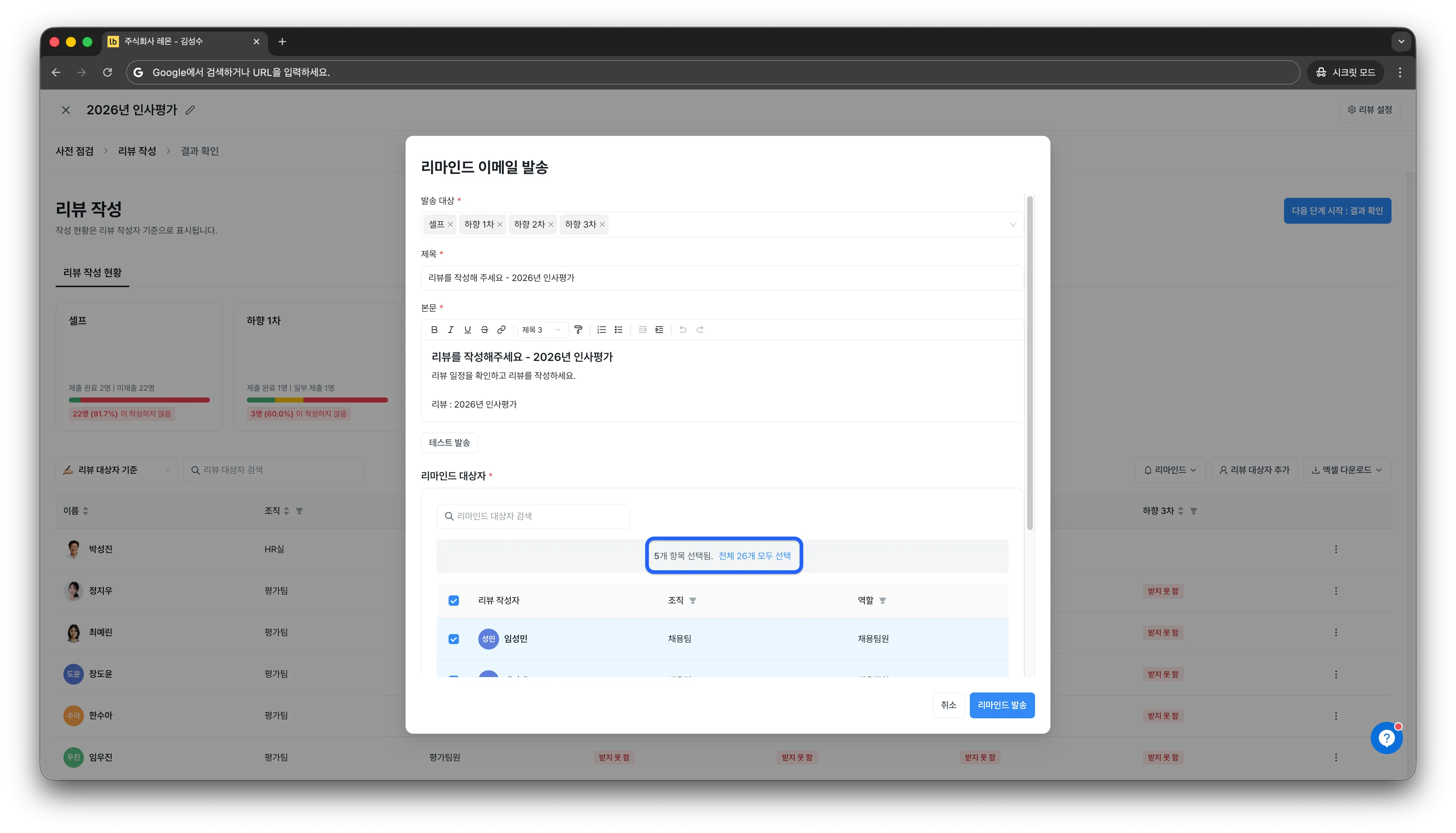The height and width of the screenshot is (833, 1456).
Task: Remove the 셀프 tag from recipients
Action: click(450, 224)
